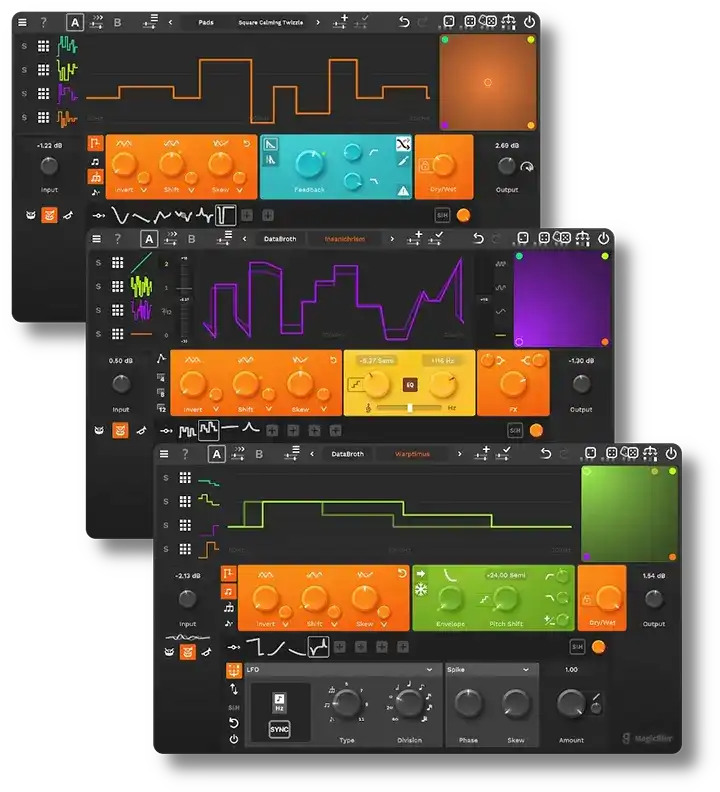The width and height of the screenshot is (720, 792).
Task: Go to previous preset in Warptimus window
Action: click(312, 454)
